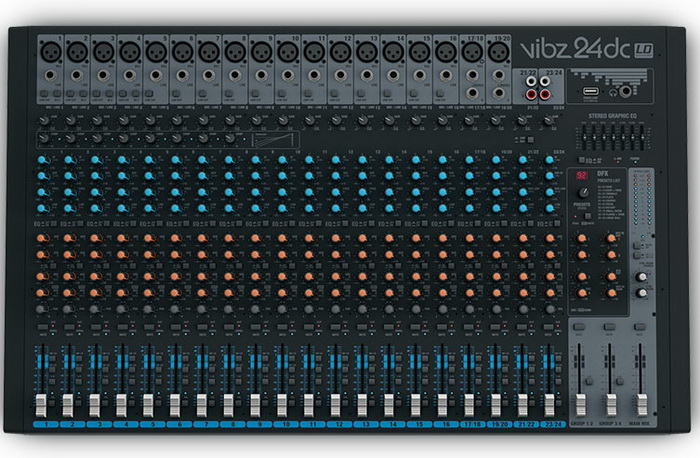Click the compressor knob of channel 2
Viewport: 700px width, 458px height.
[x=70, y=138]
